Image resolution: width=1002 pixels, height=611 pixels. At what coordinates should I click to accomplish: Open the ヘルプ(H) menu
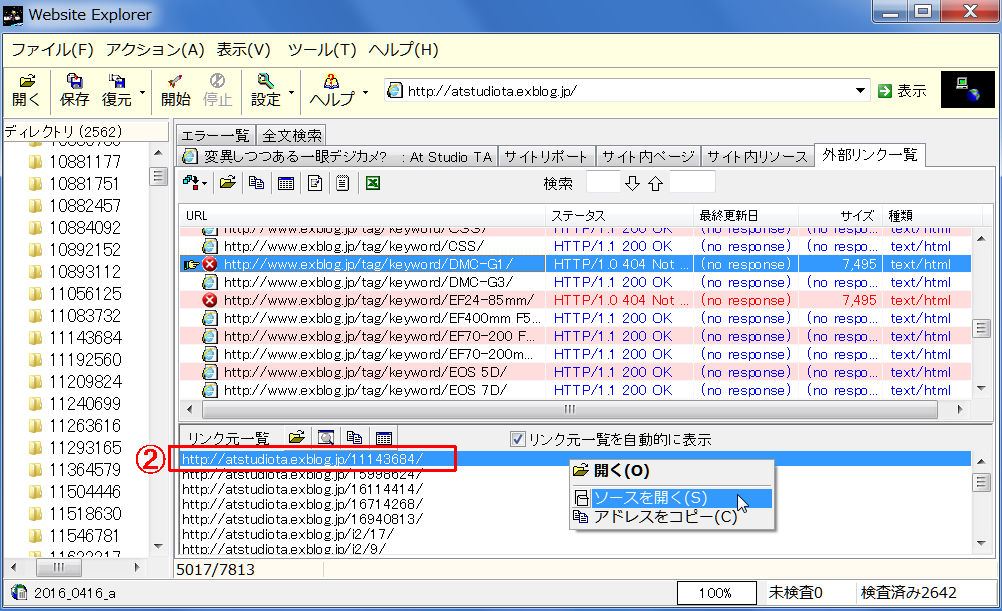pos(403,50)
